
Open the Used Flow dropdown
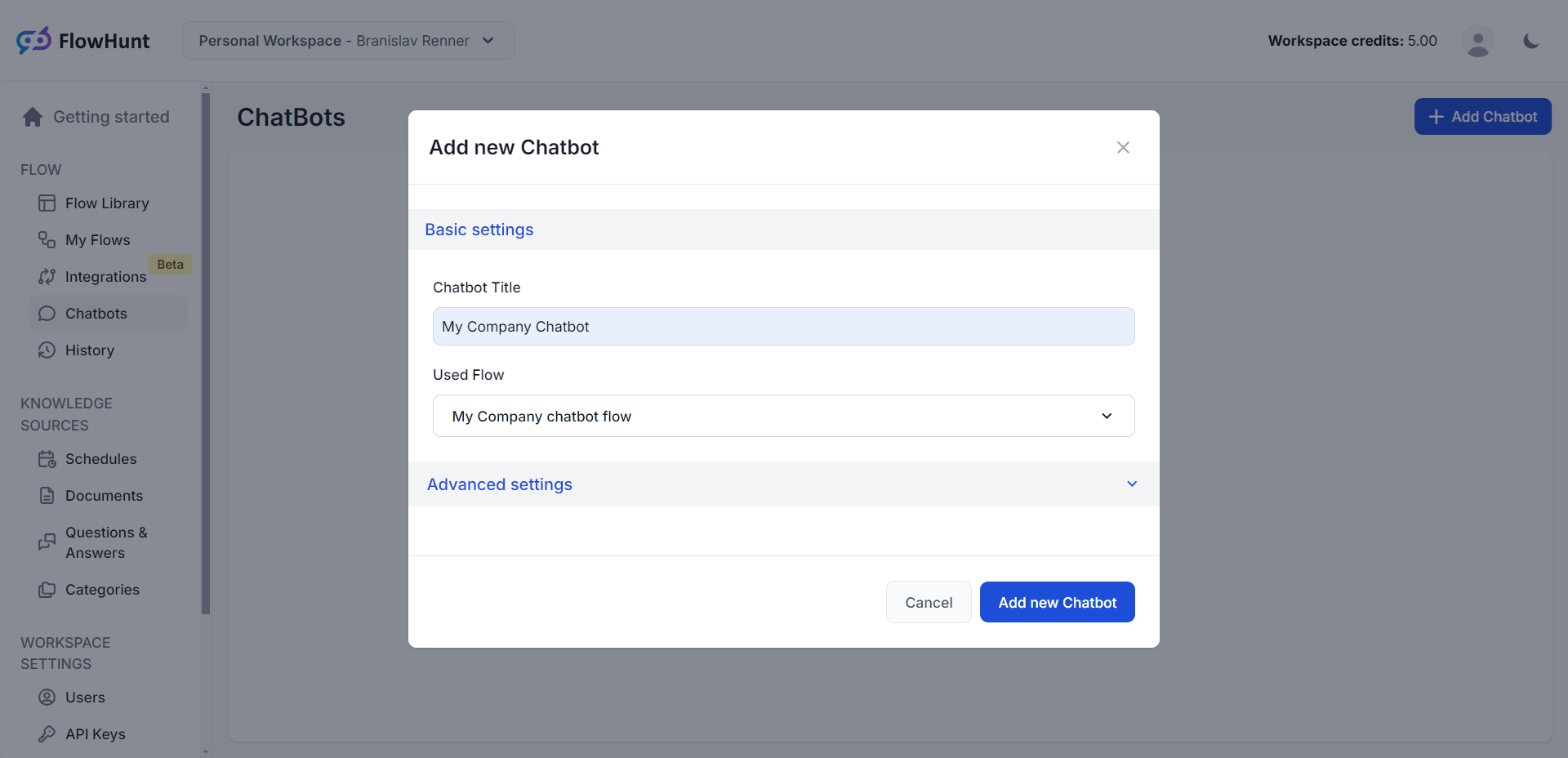[x=783, y=417]
